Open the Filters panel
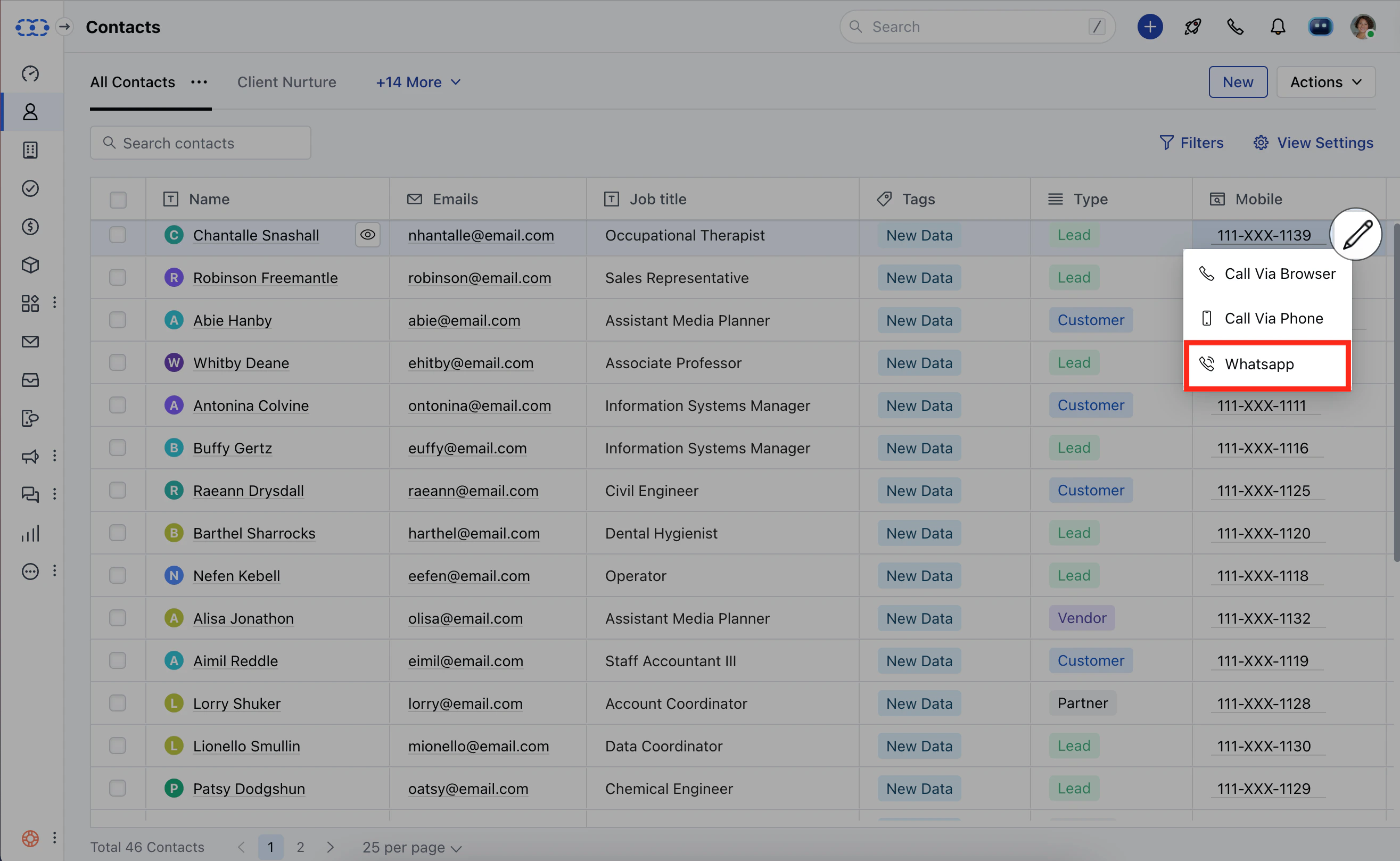 (x=1191, y=143)
